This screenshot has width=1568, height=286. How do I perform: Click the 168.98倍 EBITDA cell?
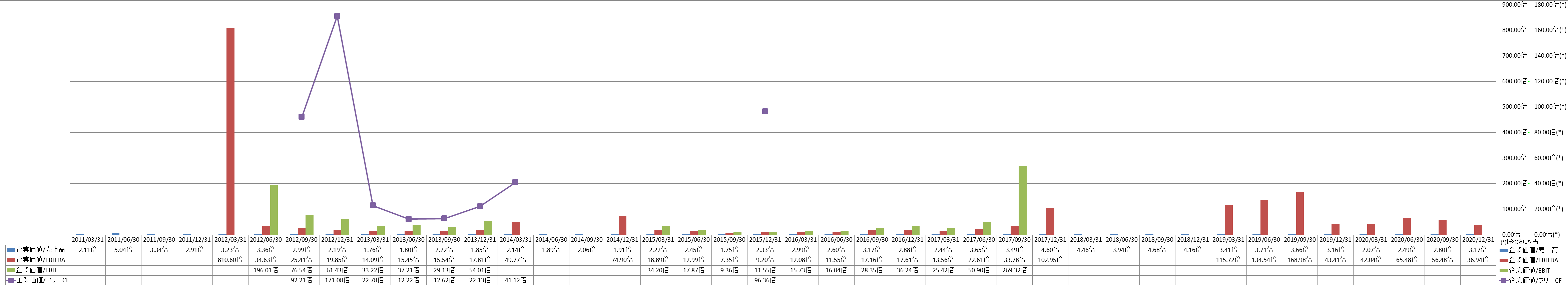pyautogui.click(x=1300, y=260)
